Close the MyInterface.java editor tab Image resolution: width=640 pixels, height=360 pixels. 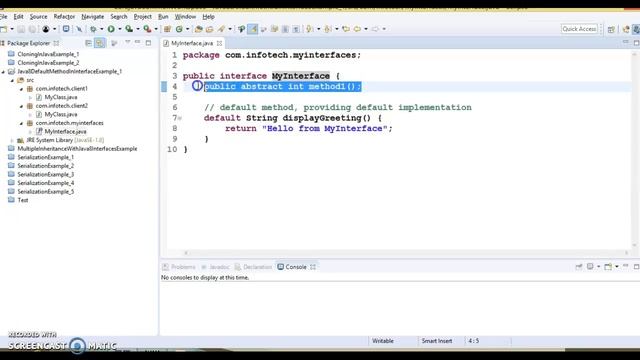click(x=220, y=43)
